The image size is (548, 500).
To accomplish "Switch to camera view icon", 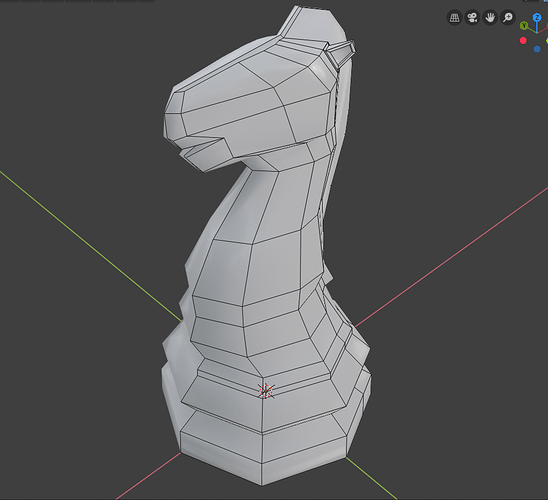I will pyautogui.click(x=473, y=17).
